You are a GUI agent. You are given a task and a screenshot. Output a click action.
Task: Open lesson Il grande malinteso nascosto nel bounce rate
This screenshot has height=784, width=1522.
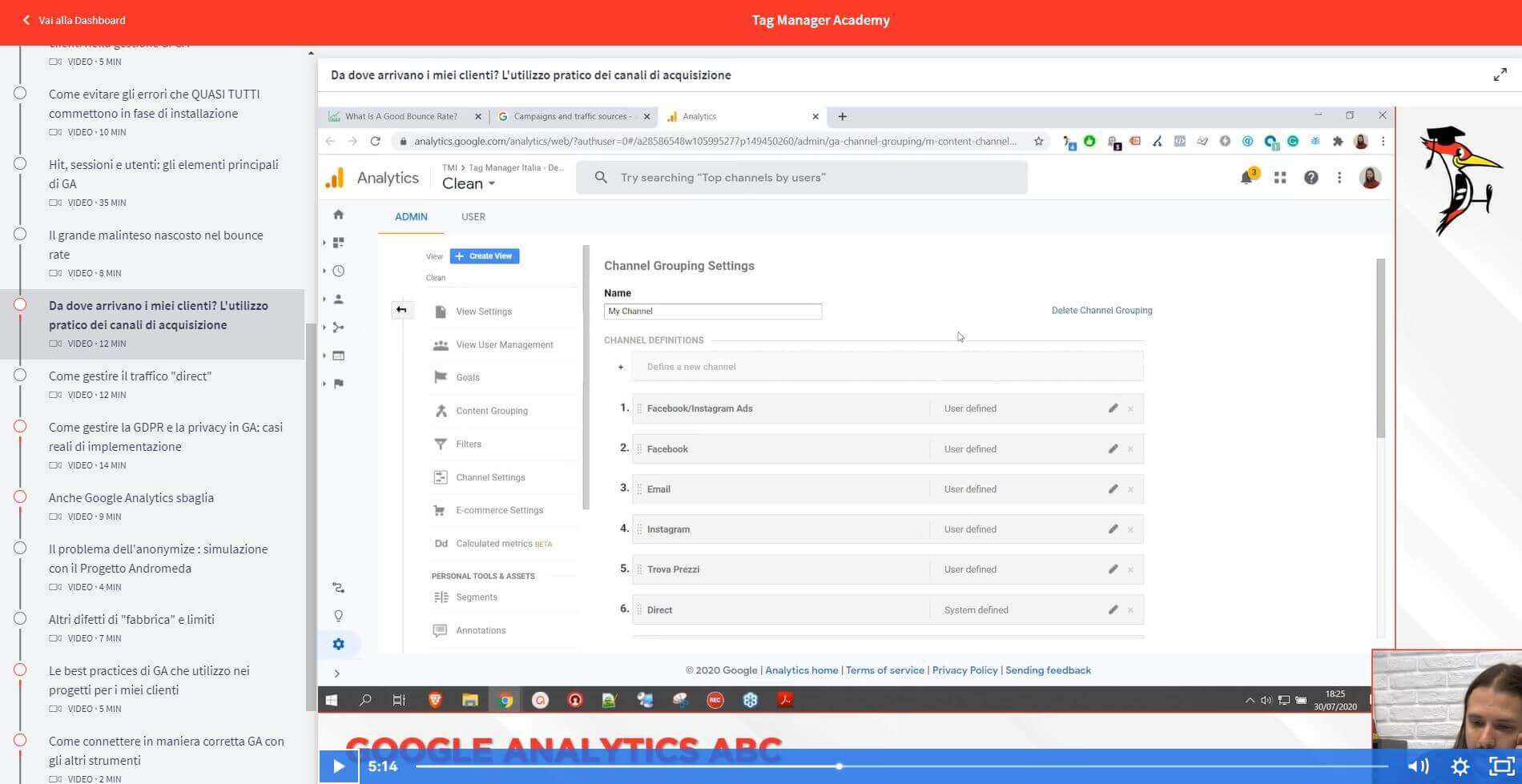[x=156, y=244]
